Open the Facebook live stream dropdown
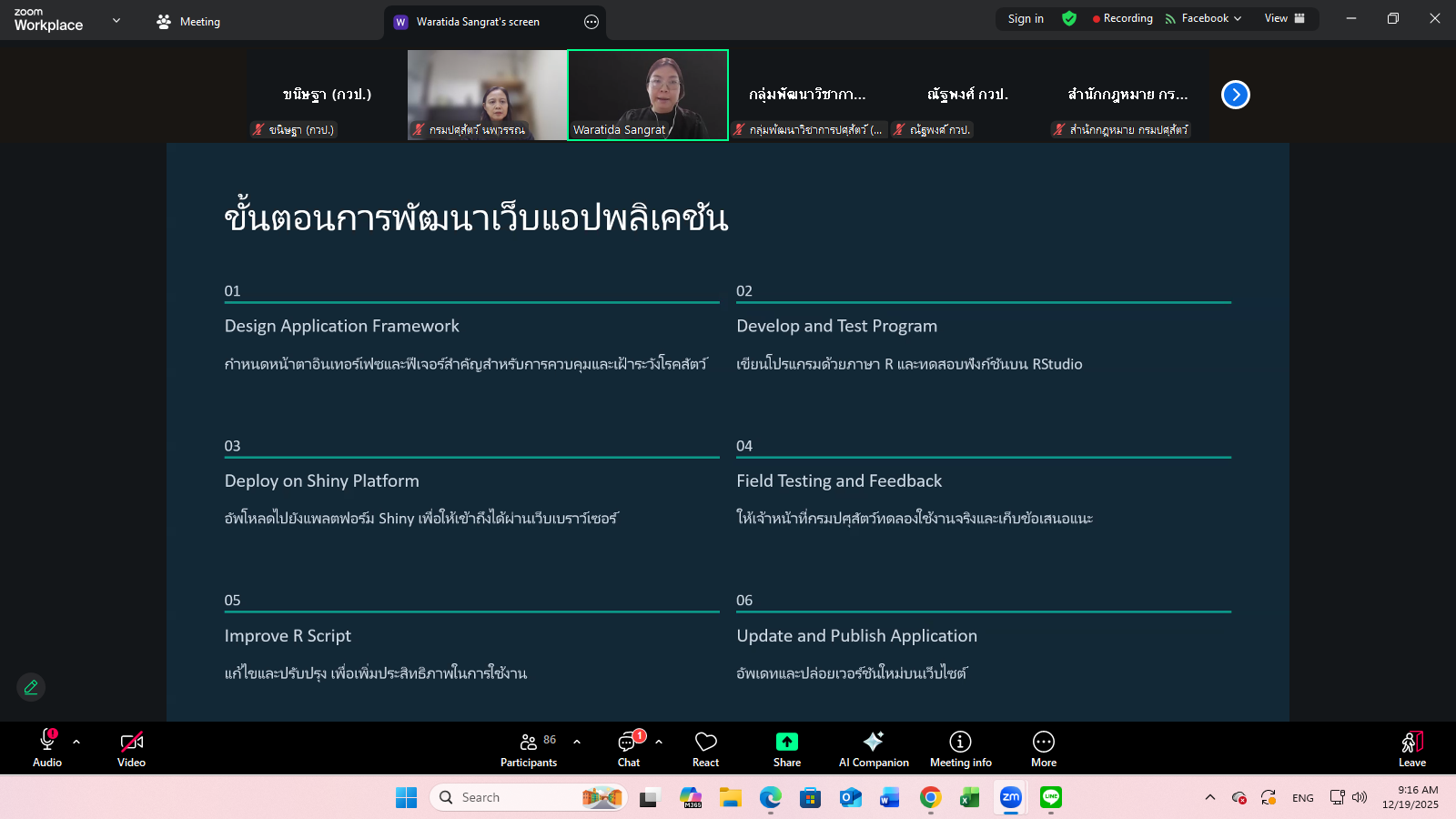 [x=1203, y=18]
